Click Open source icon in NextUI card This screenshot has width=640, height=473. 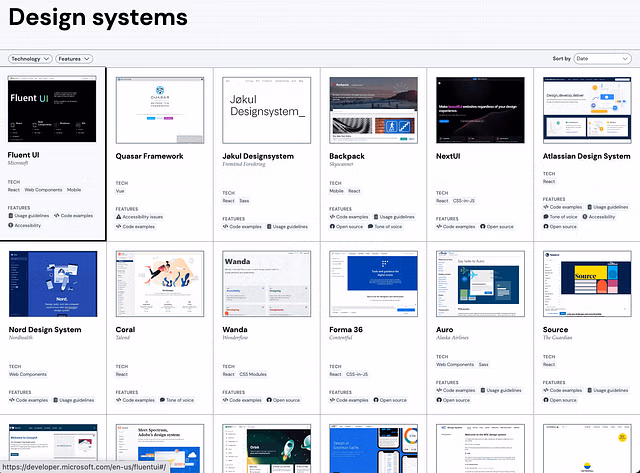483,227
